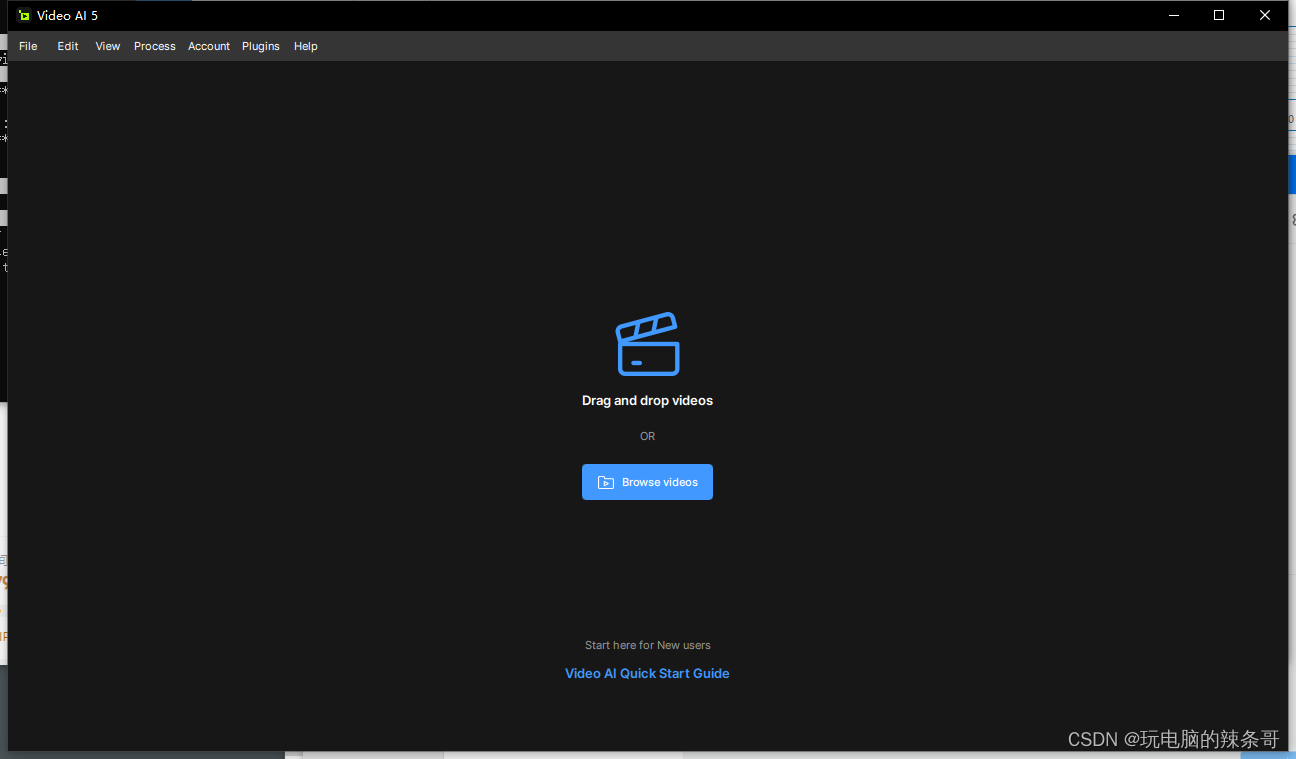Click the Browse videos button

click(x=647, y=482)
